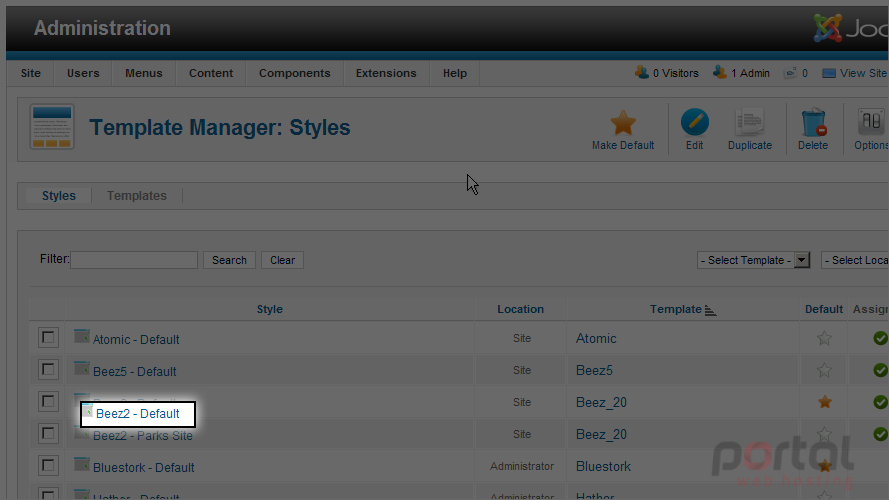The image size is (889, 500).
Task: Check the Bluestork - Default checkbox
Action: click(48, 465)
